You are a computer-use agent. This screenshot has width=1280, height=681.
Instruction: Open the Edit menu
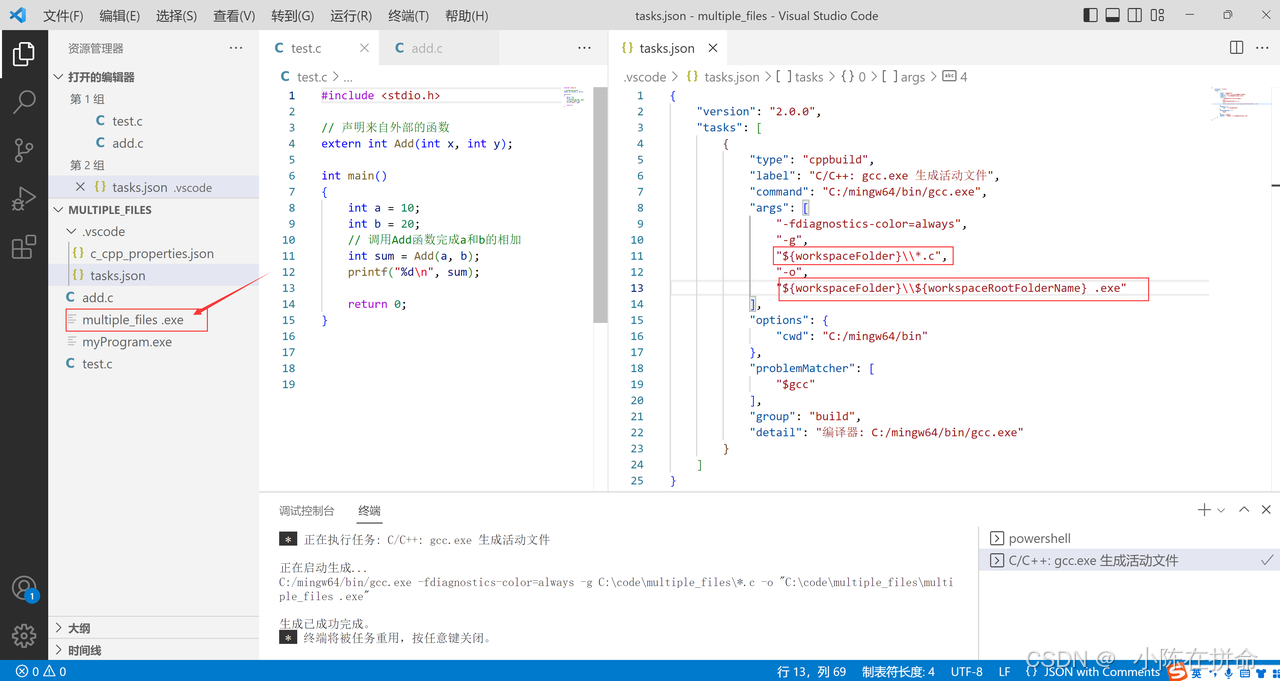[x=120, y=16]
